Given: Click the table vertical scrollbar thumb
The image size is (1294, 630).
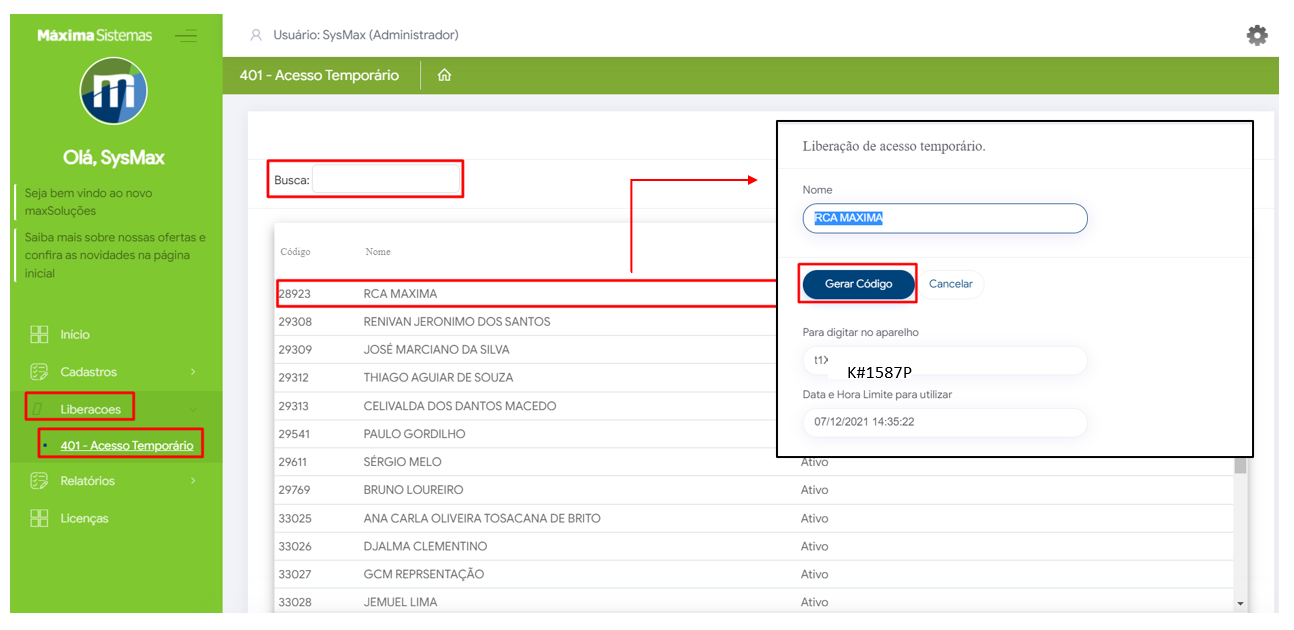Looking at the screenshot, I should pos(1241,466).
